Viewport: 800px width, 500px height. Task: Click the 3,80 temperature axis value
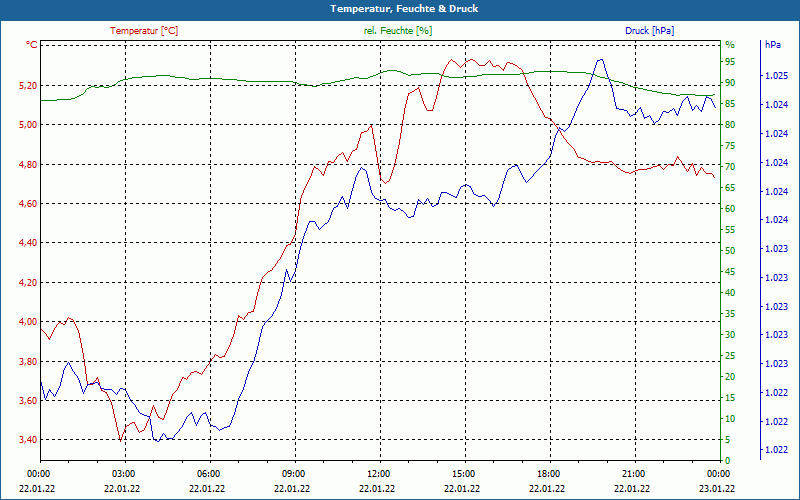[x=28, y=361]
